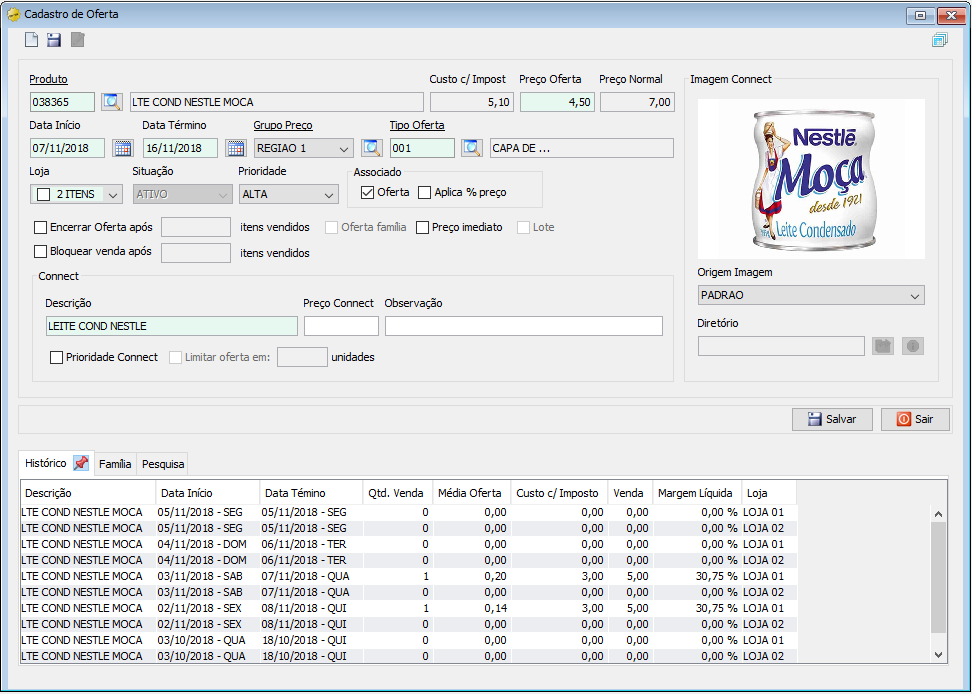The width and height of the screenshot is (972, 694).
Task: Click the Preço Oferta field
Action: coord(557,102)
